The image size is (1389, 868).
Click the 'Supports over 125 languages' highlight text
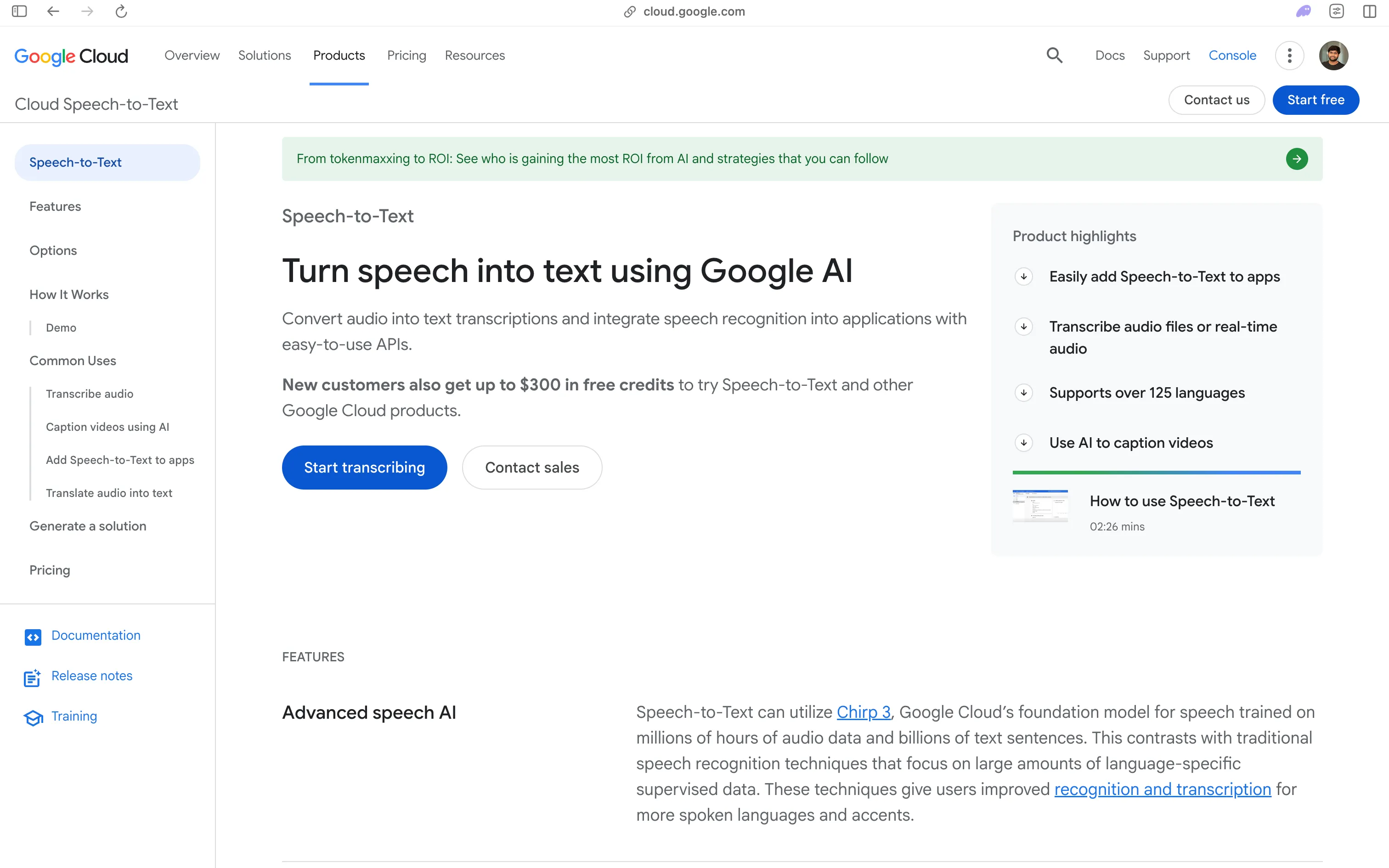click(1147, 393)
